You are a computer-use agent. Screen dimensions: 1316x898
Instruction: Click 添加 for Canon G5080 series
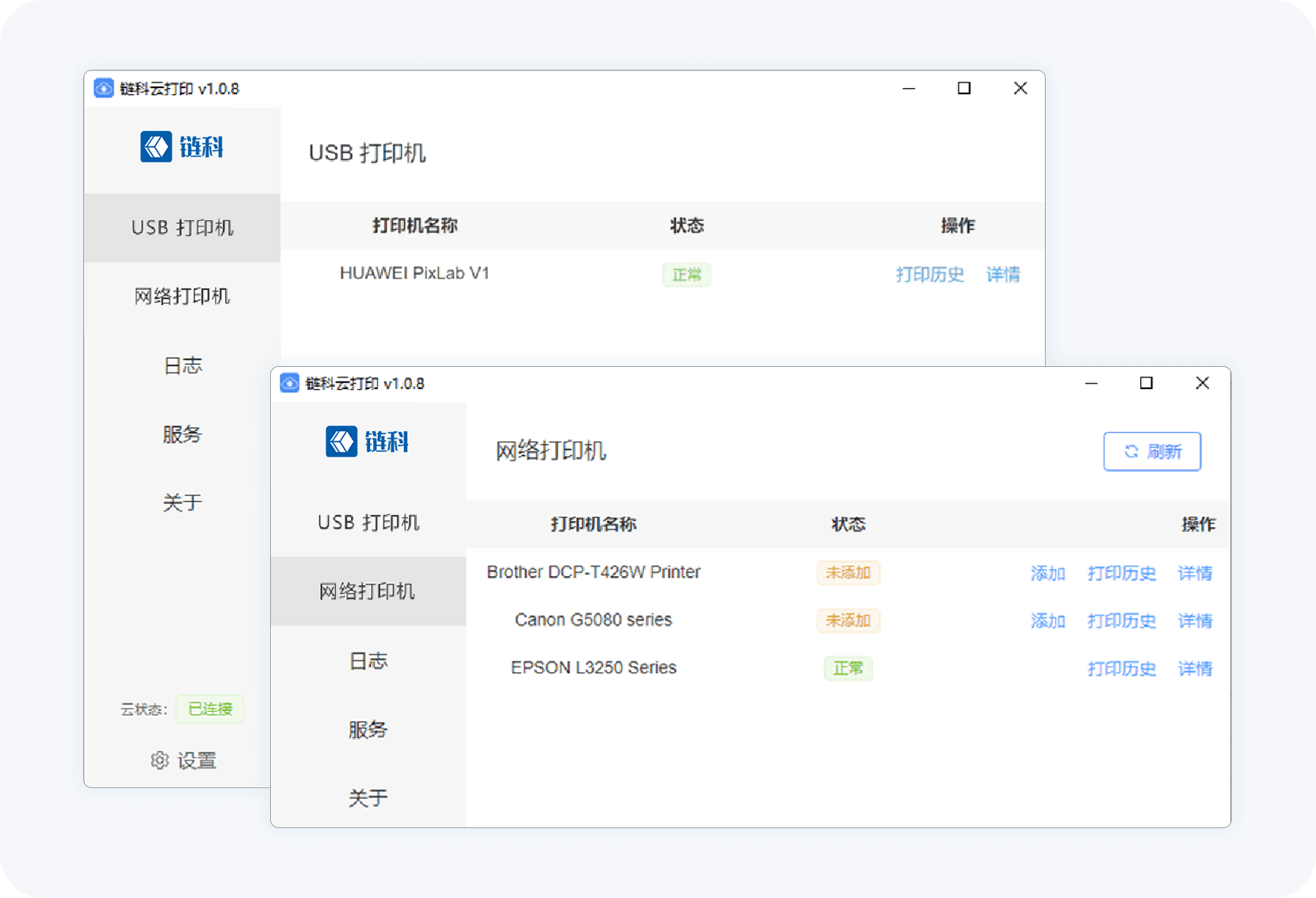coord(1047,621)
